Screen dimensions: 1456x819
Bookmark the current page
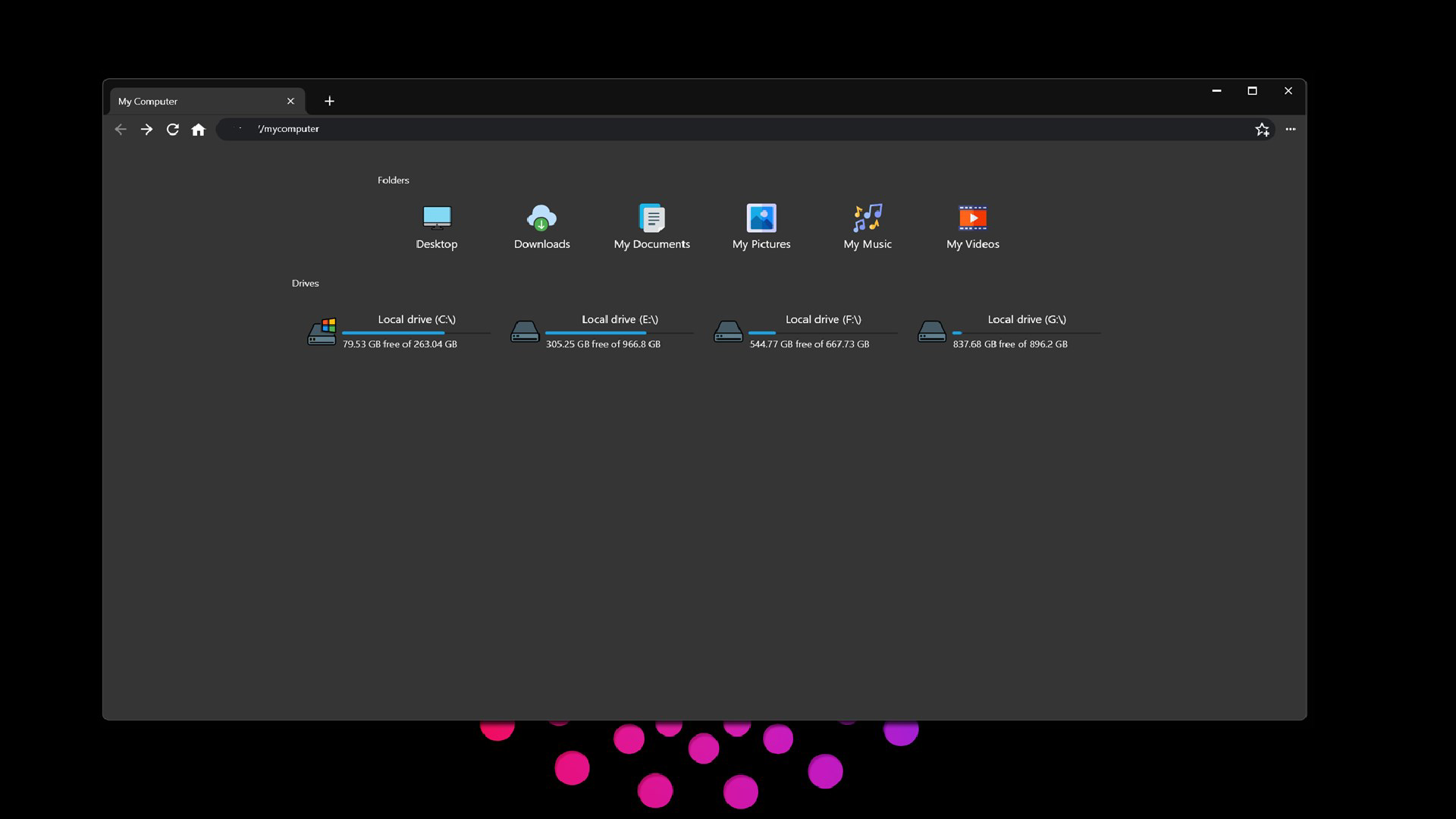(x=1262, y=129)
